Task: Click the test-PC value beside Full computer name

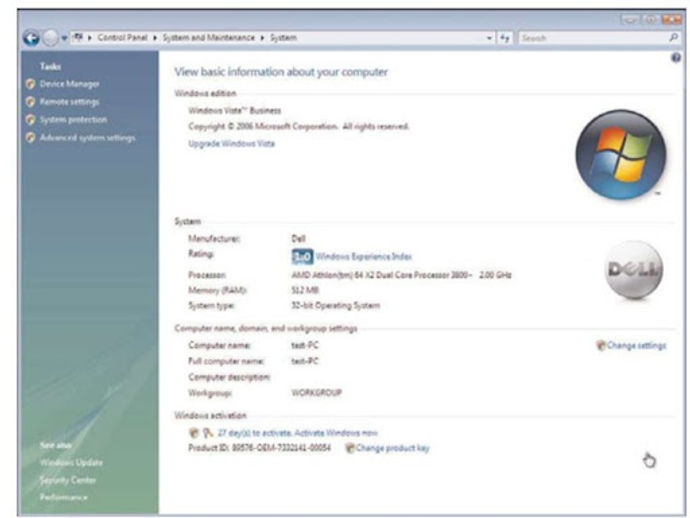Action: coord(305,361)
